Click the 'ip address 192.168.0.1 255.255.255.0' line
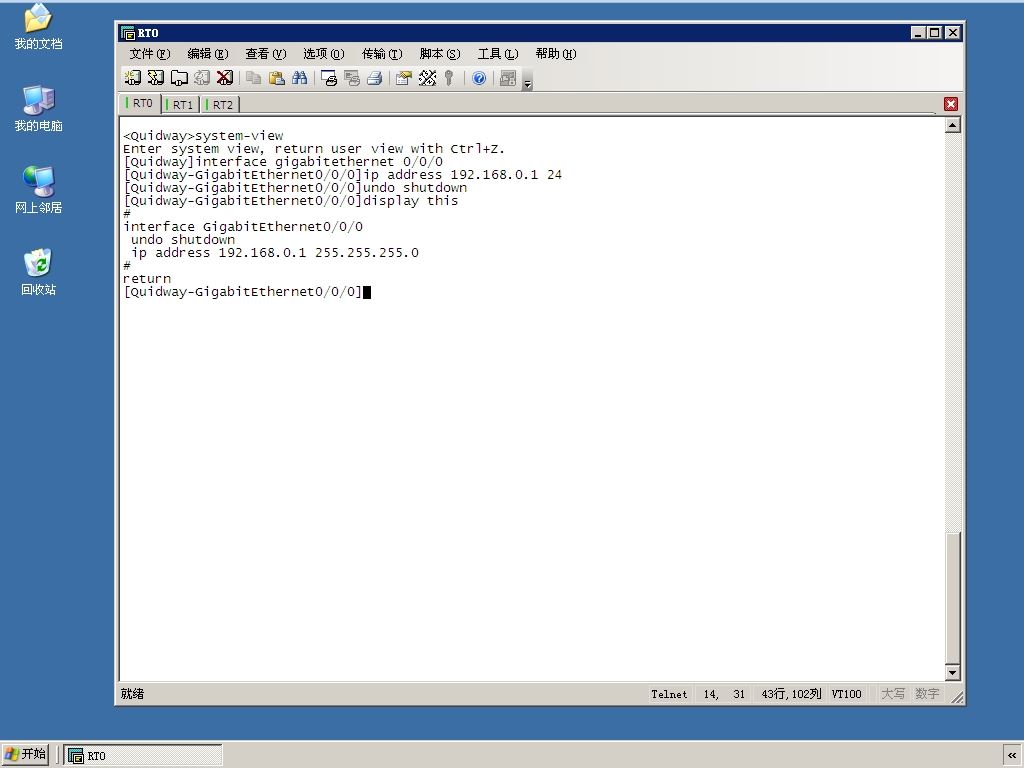This screenshot has height=768, width=1024. [275, 253]
